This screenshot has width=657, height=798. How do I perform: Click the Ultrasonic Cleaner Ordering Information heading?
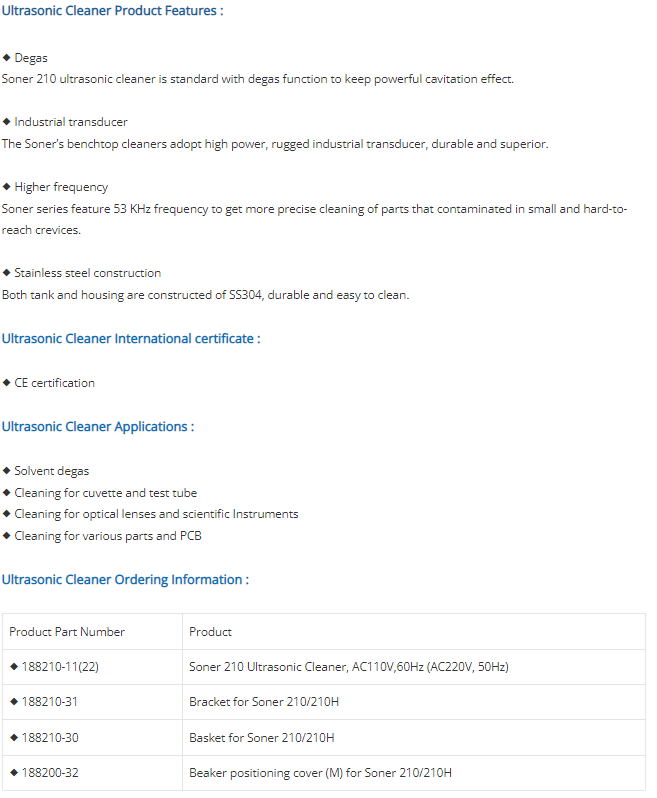125,580
